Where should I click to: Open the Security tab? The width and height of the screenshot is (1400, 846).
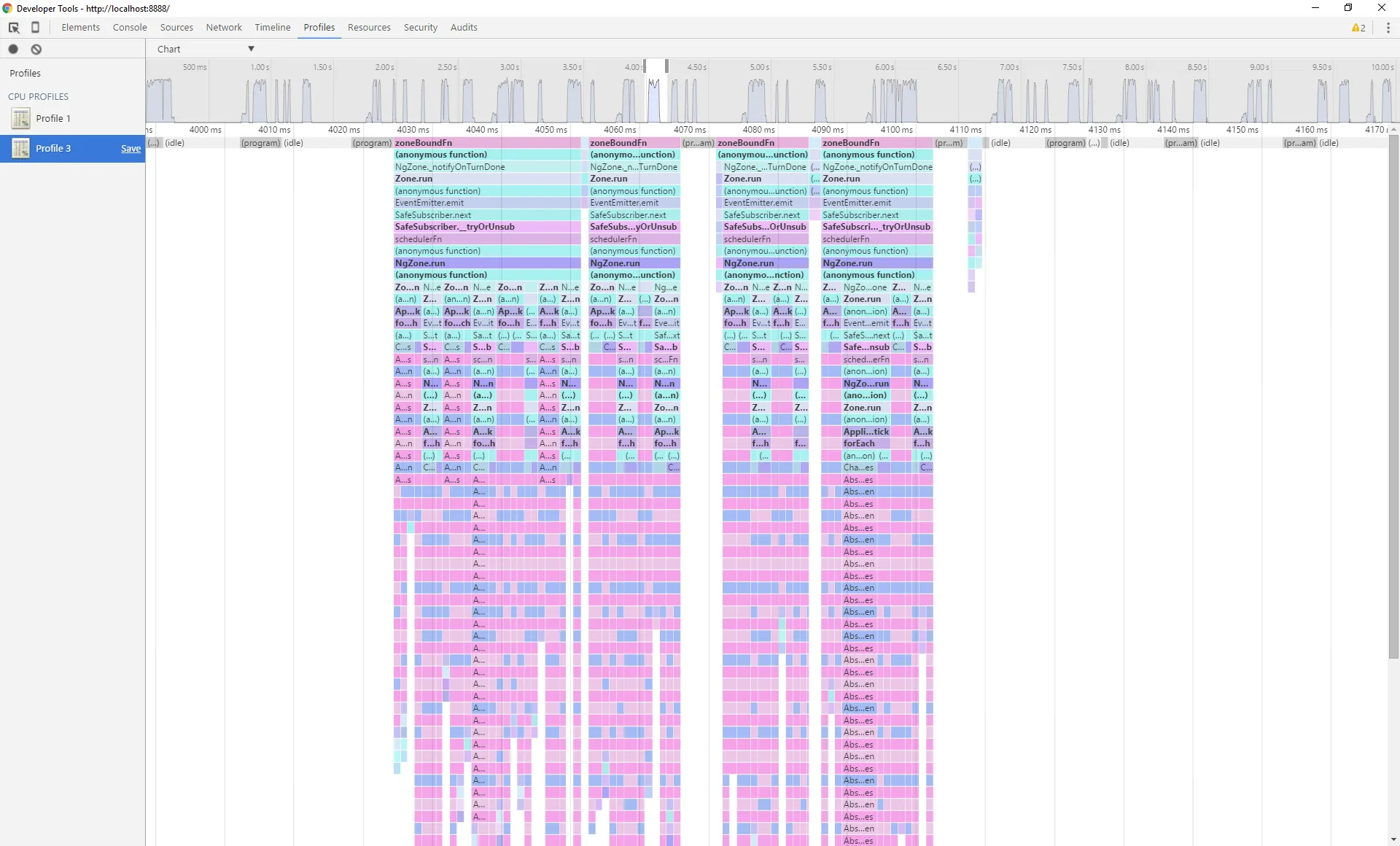[420, 28]
